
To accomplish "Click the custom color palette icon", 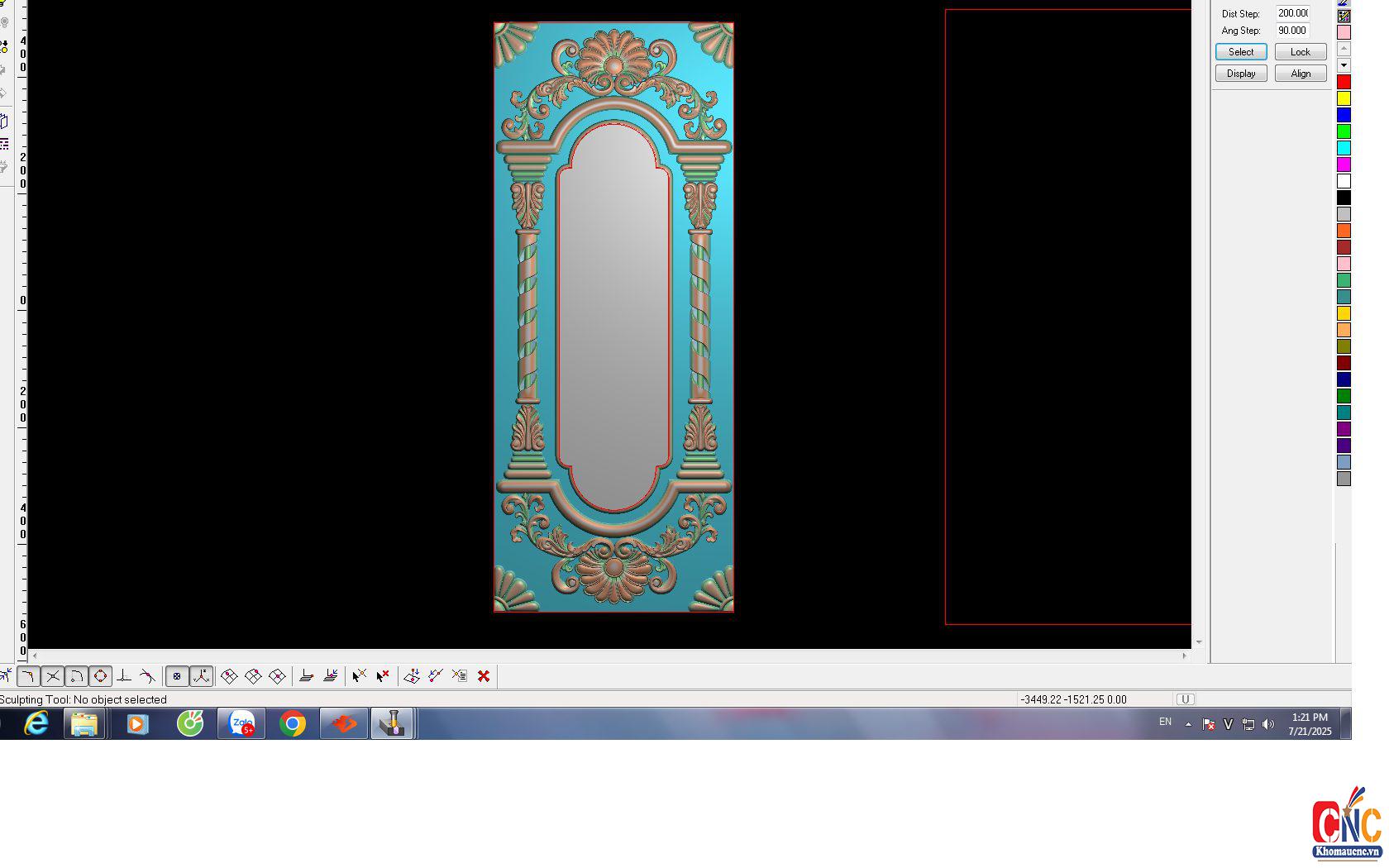I will 1344,16.
